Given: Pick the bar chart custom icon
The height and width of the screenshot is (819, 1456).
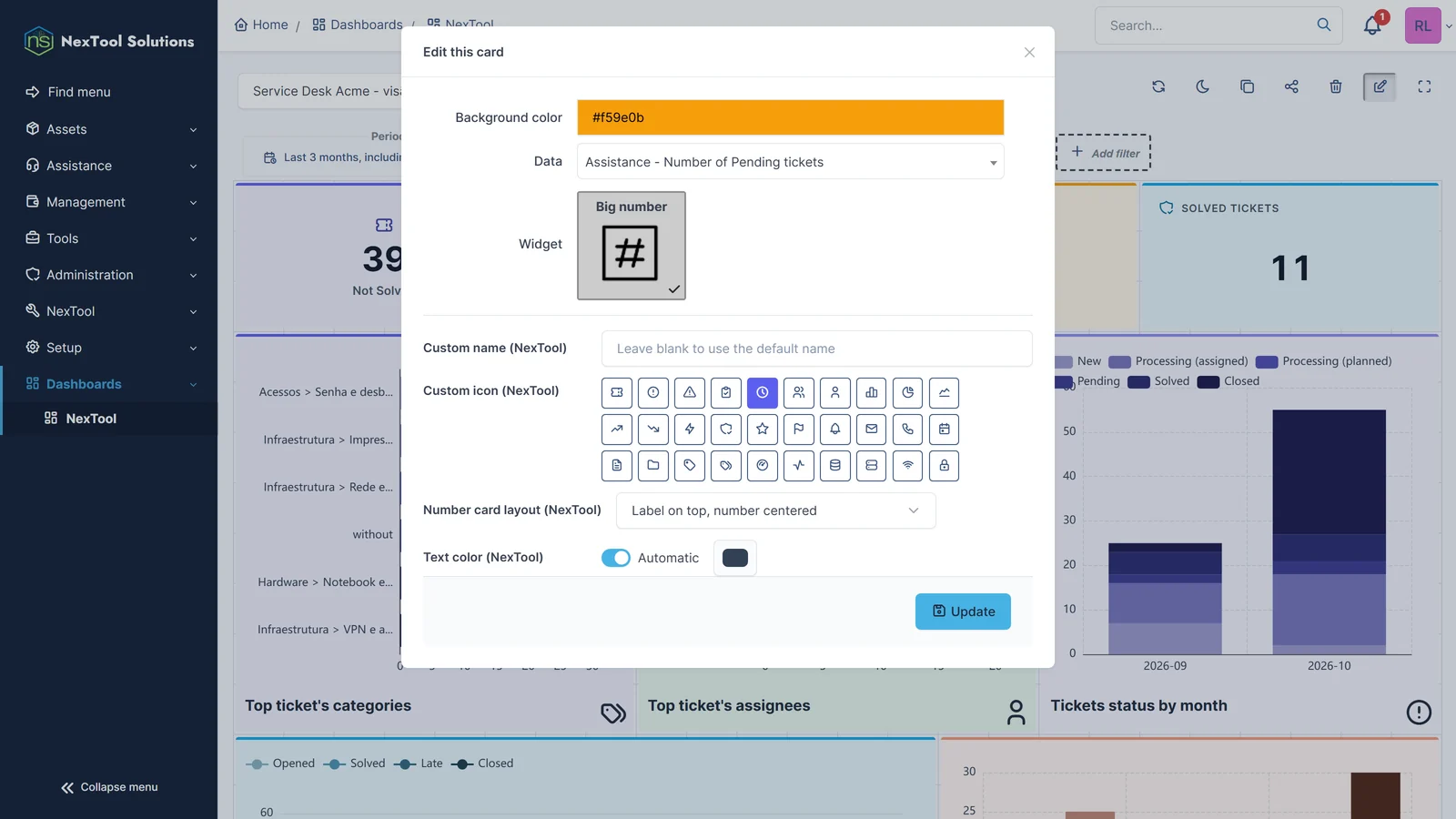Looking at the screenshot, I should click(x=872, y=393).
